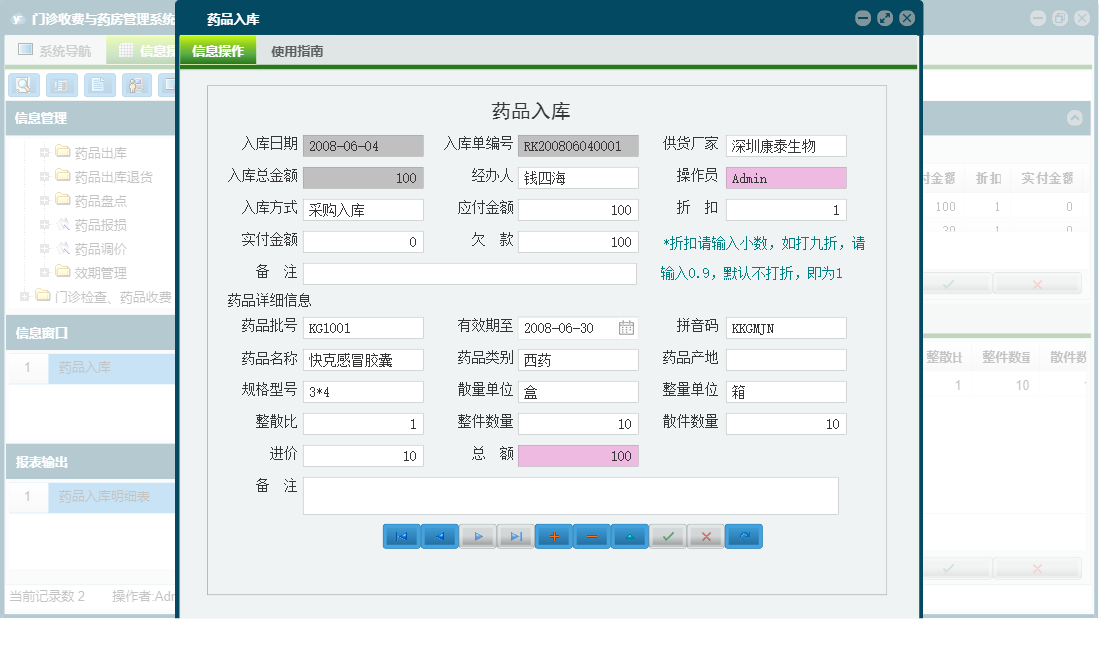Go to the last record icon

pyautogui.click(x=515, y=536)
